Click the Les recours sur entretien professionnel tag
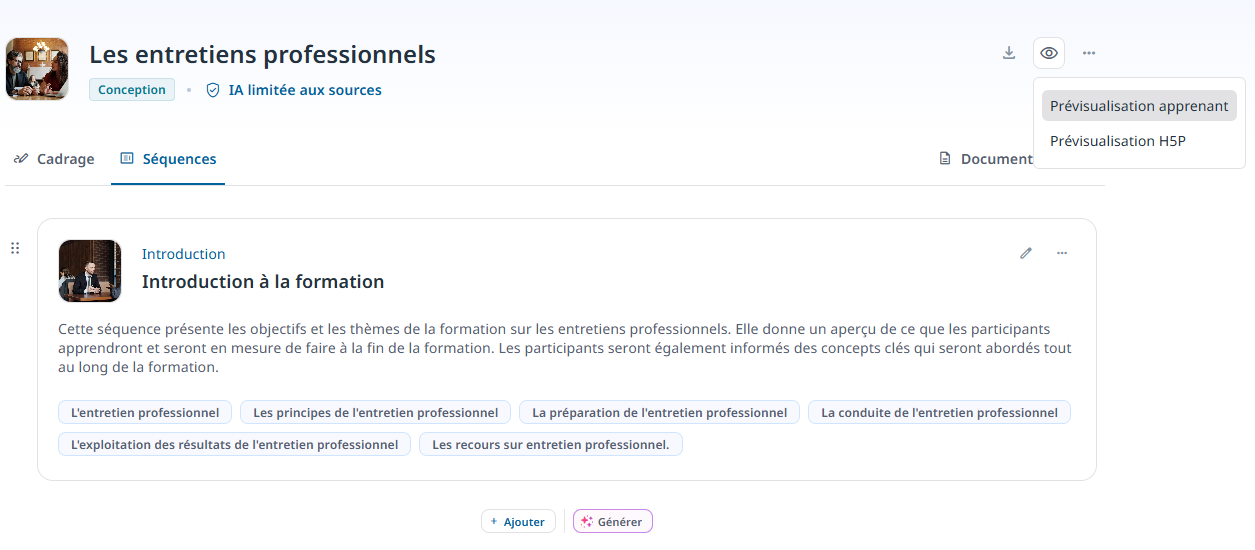The width and height of the screenshot is (1255, 550). coord(550,445)
